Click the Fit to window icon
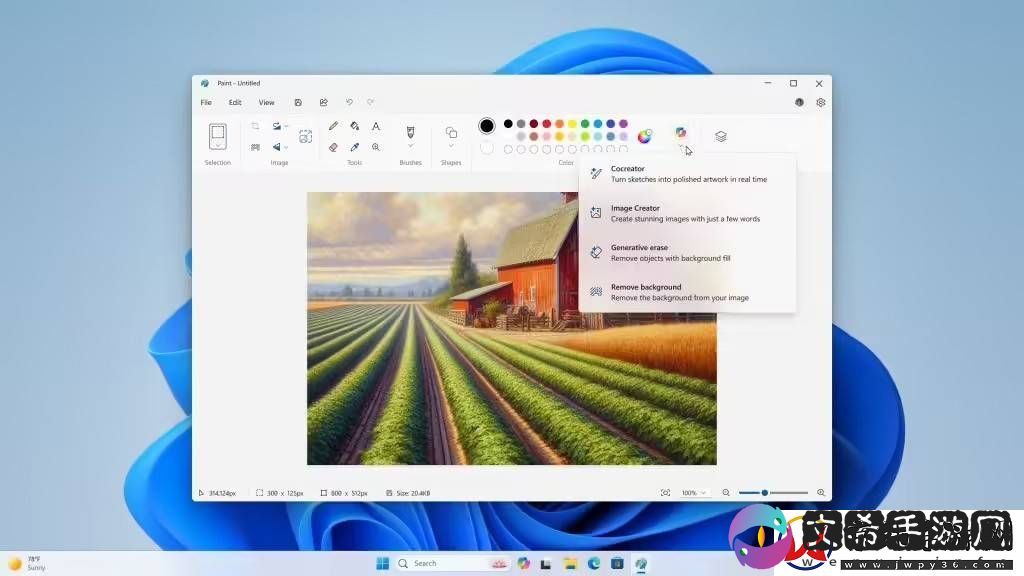The height and width of the screenshot is (576, 1024). coord(665,493)
